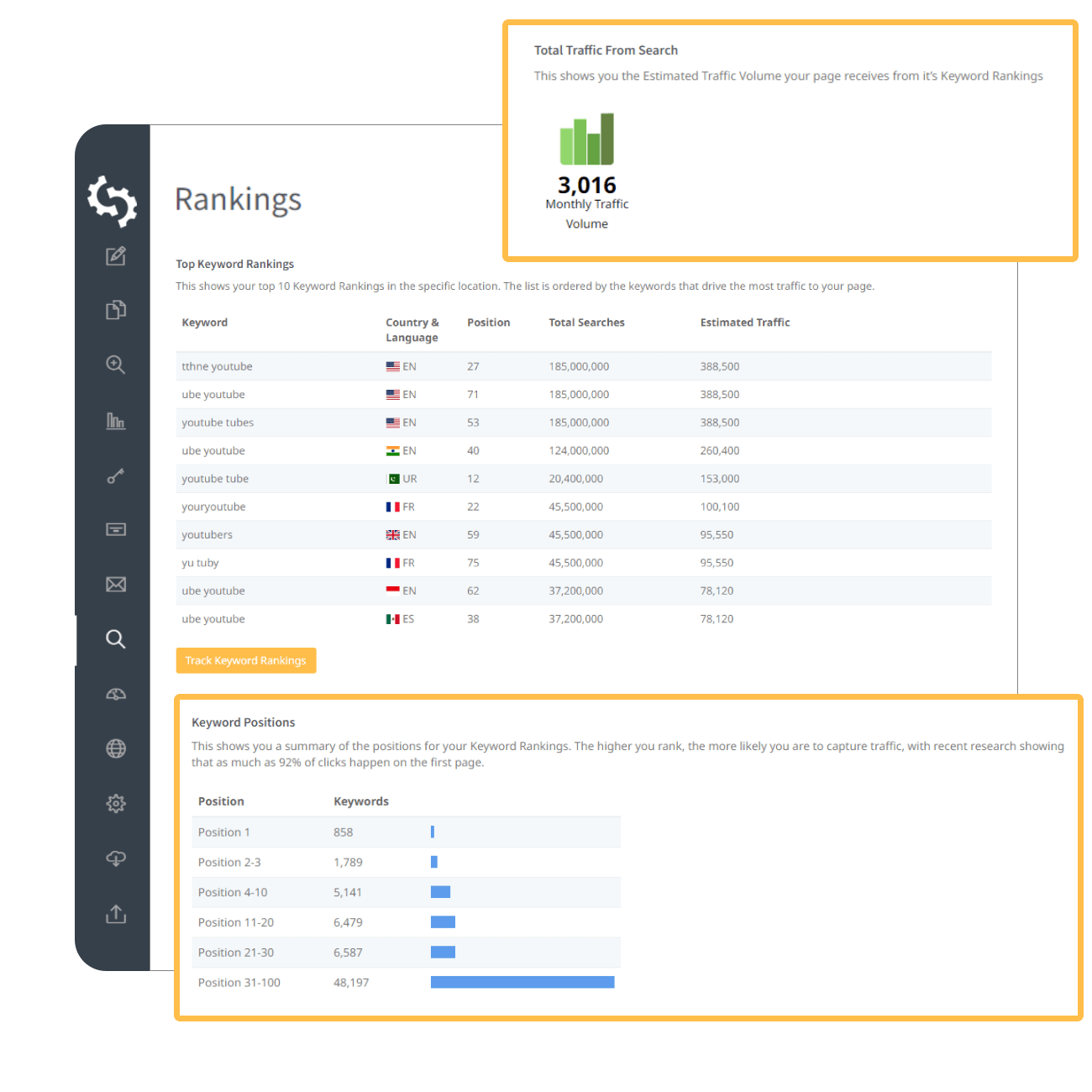Select the active search tool icon

click(115, 639)
